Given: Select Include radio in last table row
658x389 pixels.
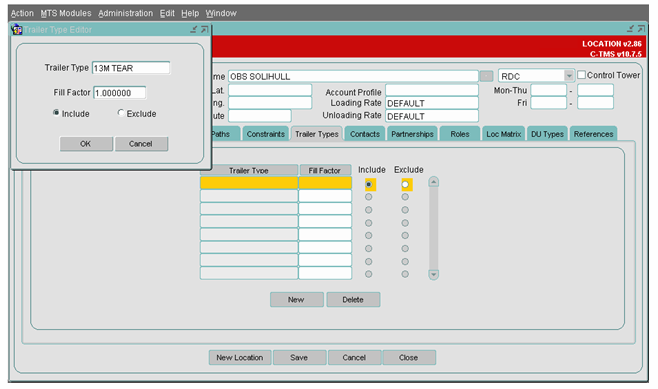Looking at the screenshot, I should 368,274.
